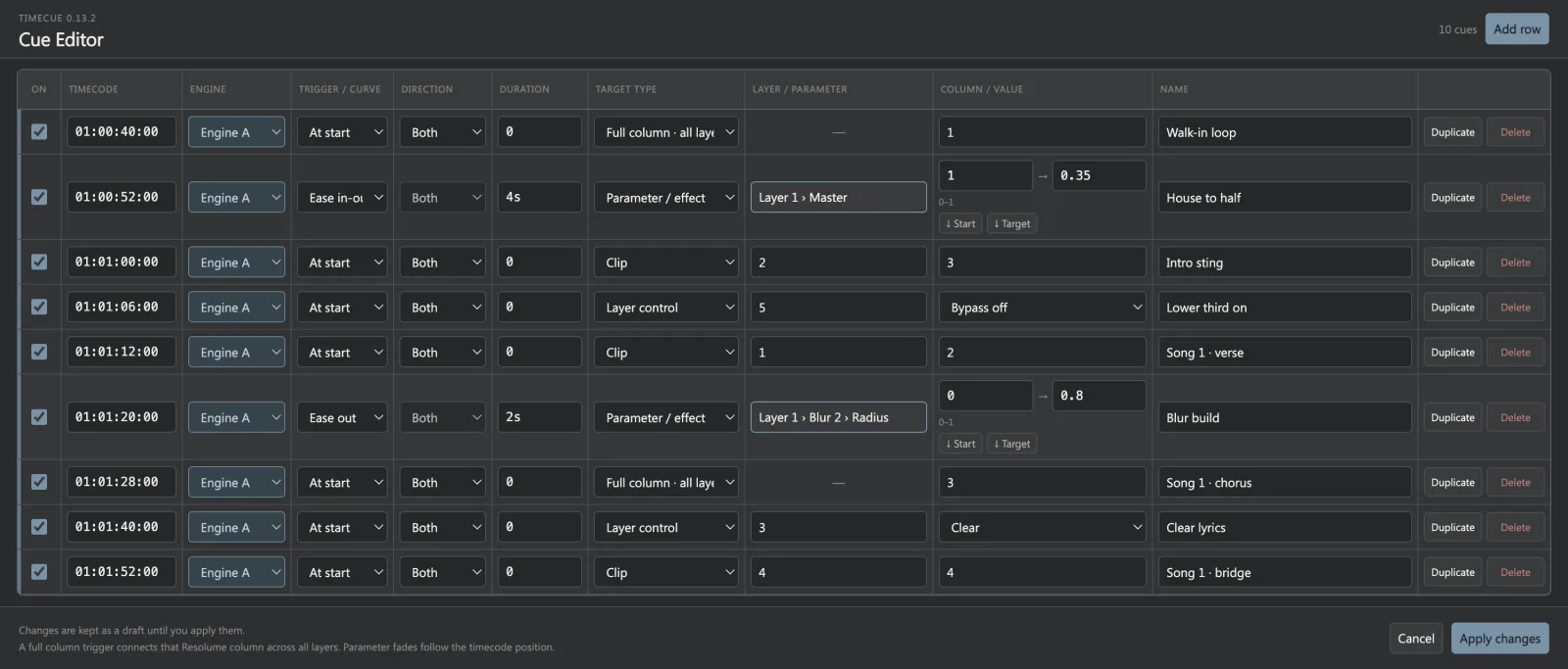Open direction dropdown in Intro sting row

(443, 263)
